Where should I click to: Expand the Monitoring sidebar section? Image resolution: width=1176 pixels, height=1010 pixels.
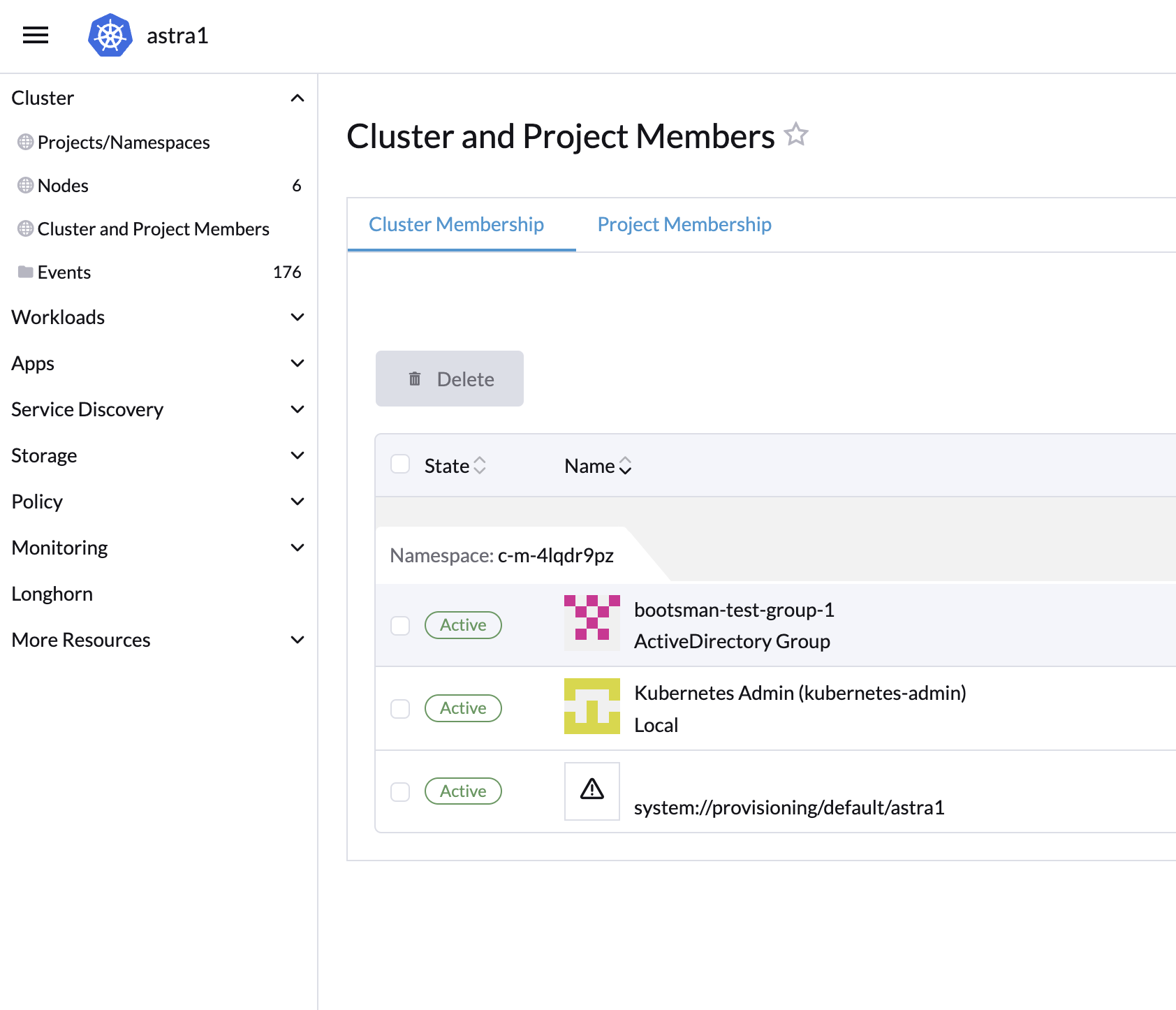click(x=297, y=548)
